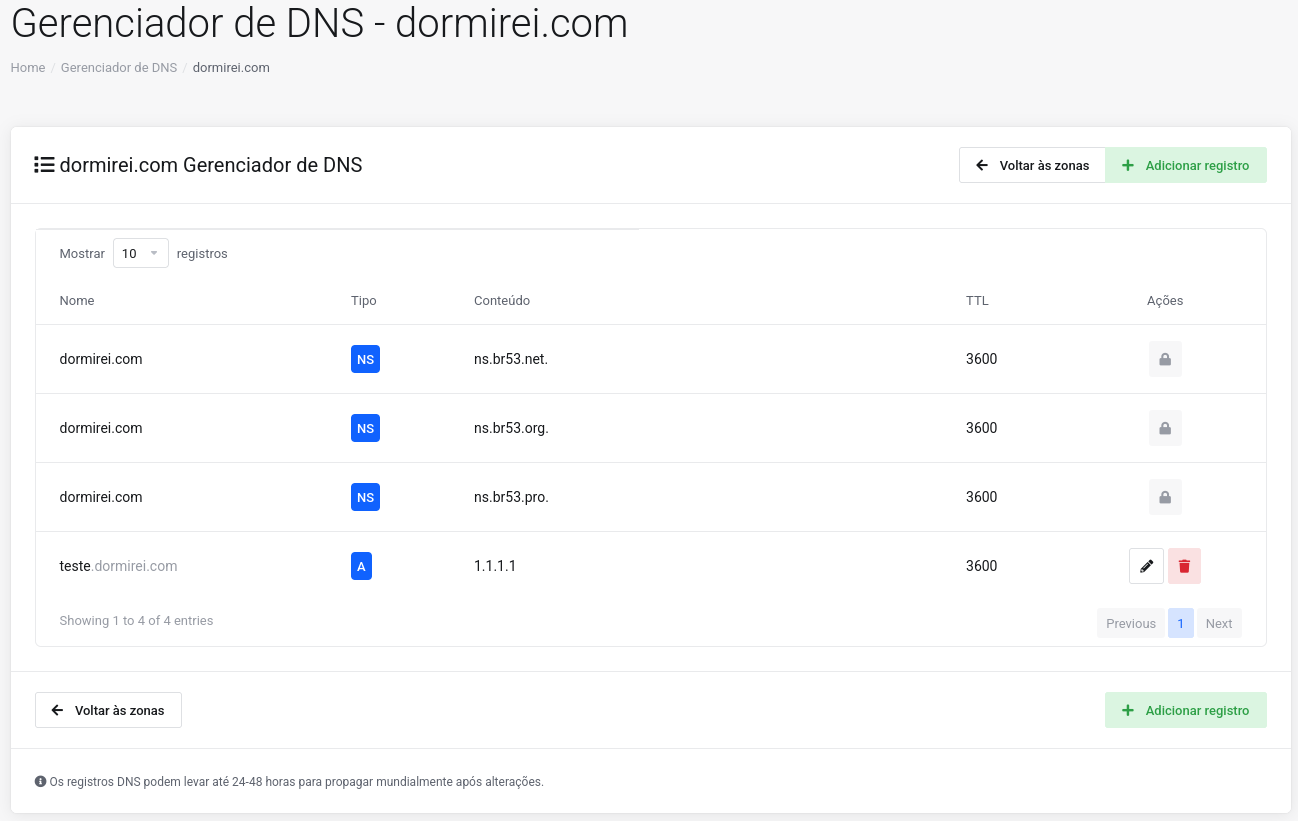Click bottom Voltar às zonas button
Screen dimensions: 1298x821
pyautogui.click(x=108, y=710)
